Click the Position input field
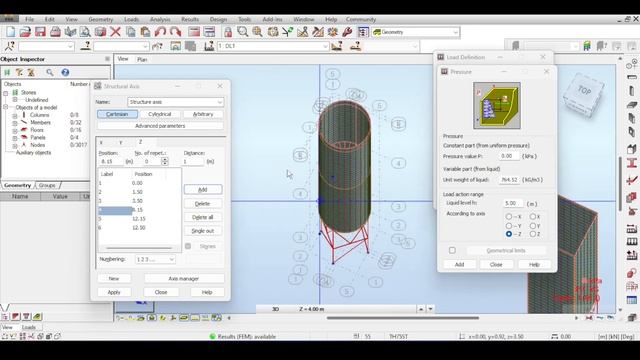The image size is (640, 360). pyautogui.click(x=111, y=162)
